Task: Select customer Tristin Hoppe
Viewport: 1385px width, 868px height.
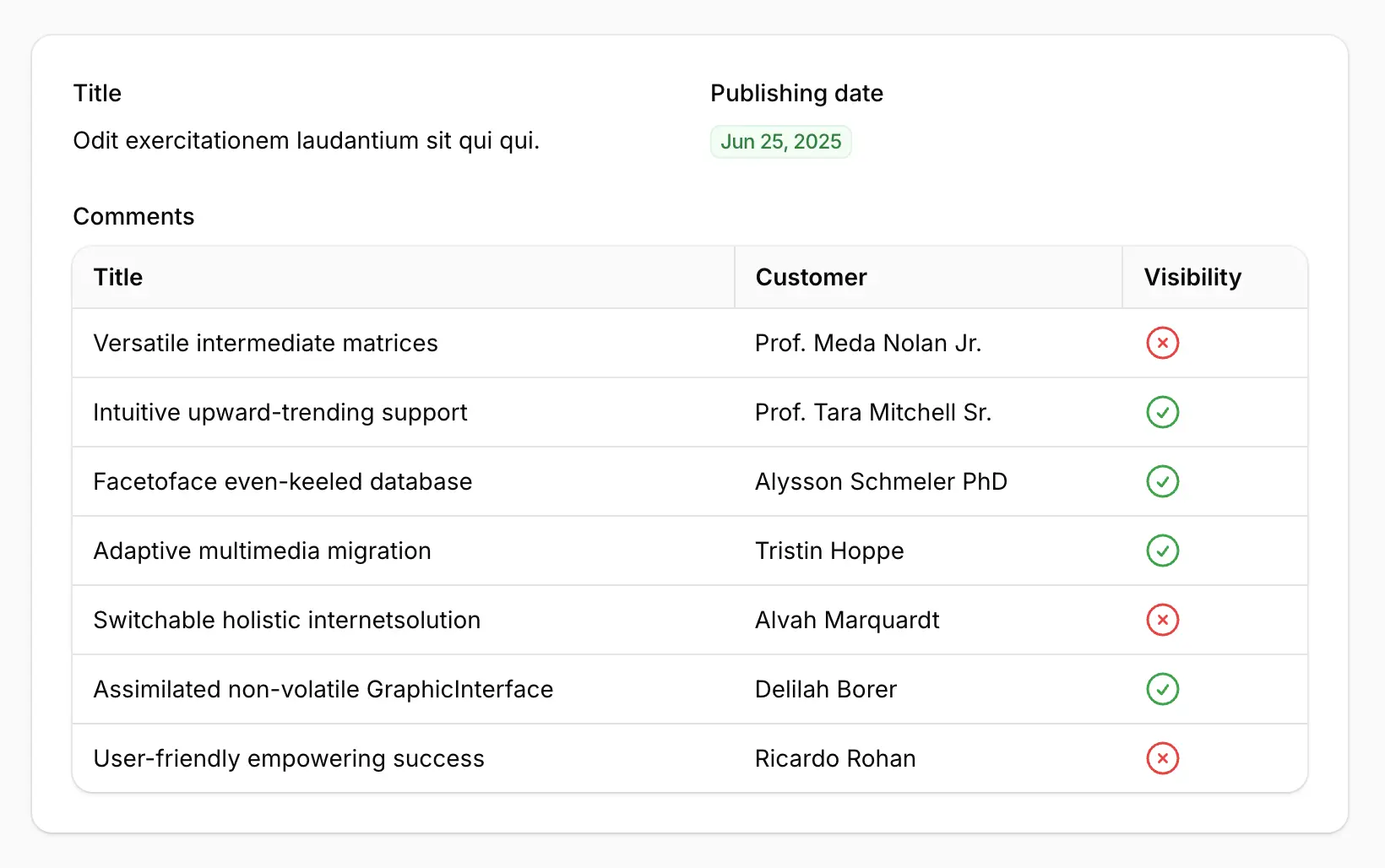Action: [x=828, y=551]
